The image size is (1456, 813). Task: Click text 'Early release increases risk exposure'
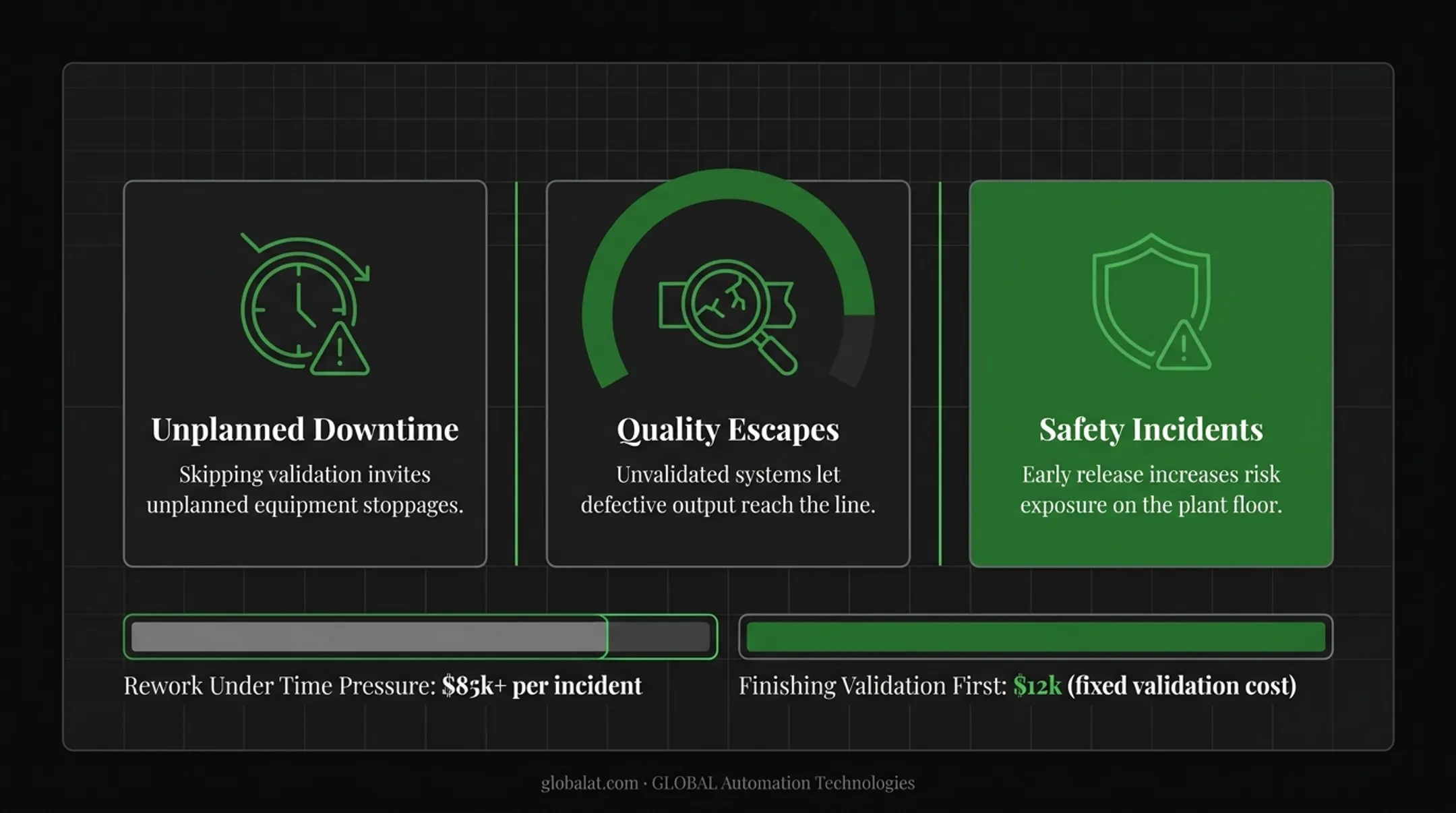pos(1150,489)
